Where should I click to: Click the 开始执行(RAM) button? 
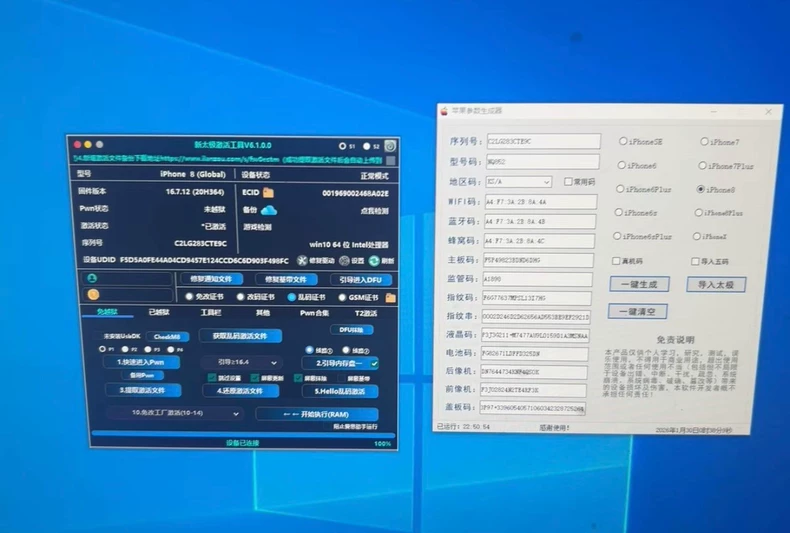pos(317,414)
